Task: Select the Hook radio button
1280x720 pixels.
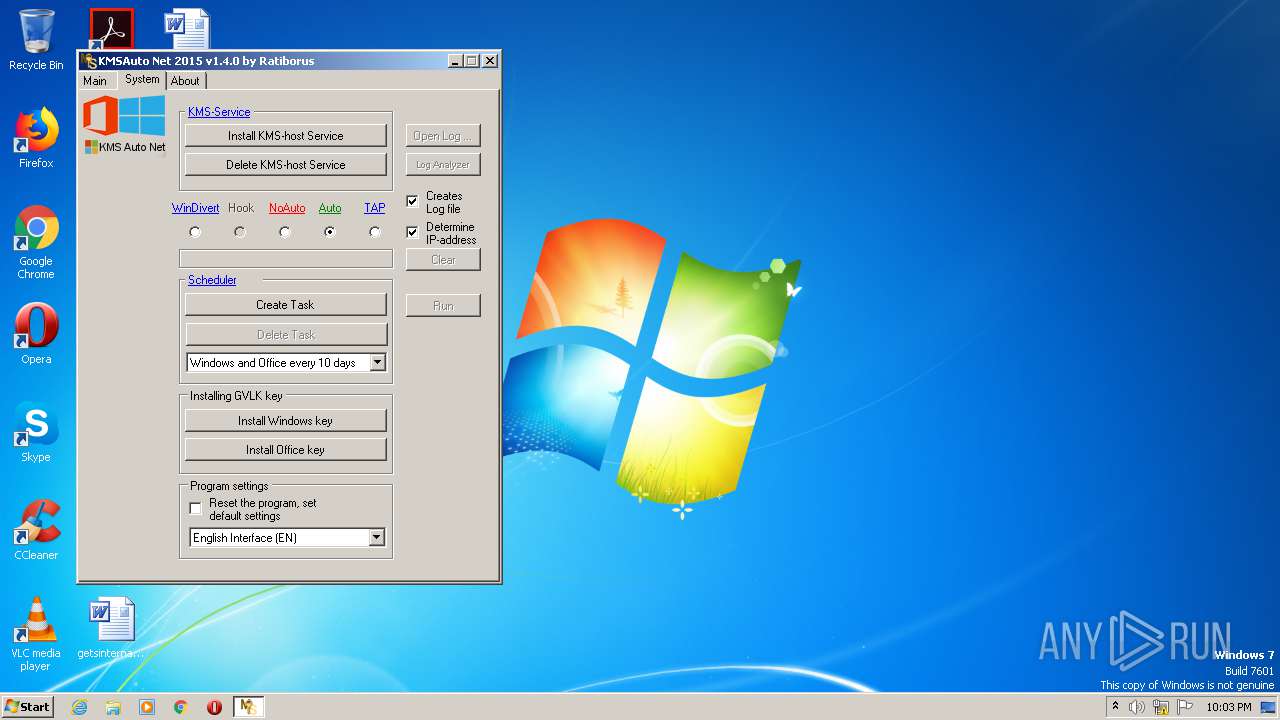Action: click(240, 232)
